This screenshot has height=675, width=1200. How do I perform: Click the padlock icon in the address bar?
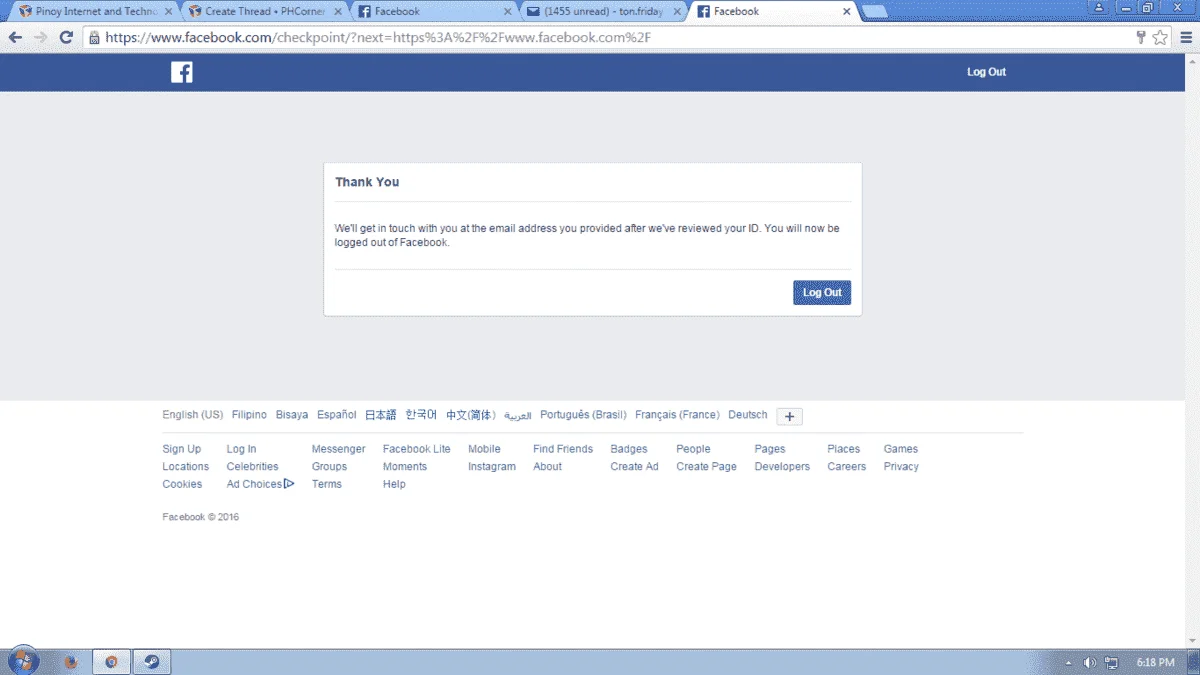94,37
